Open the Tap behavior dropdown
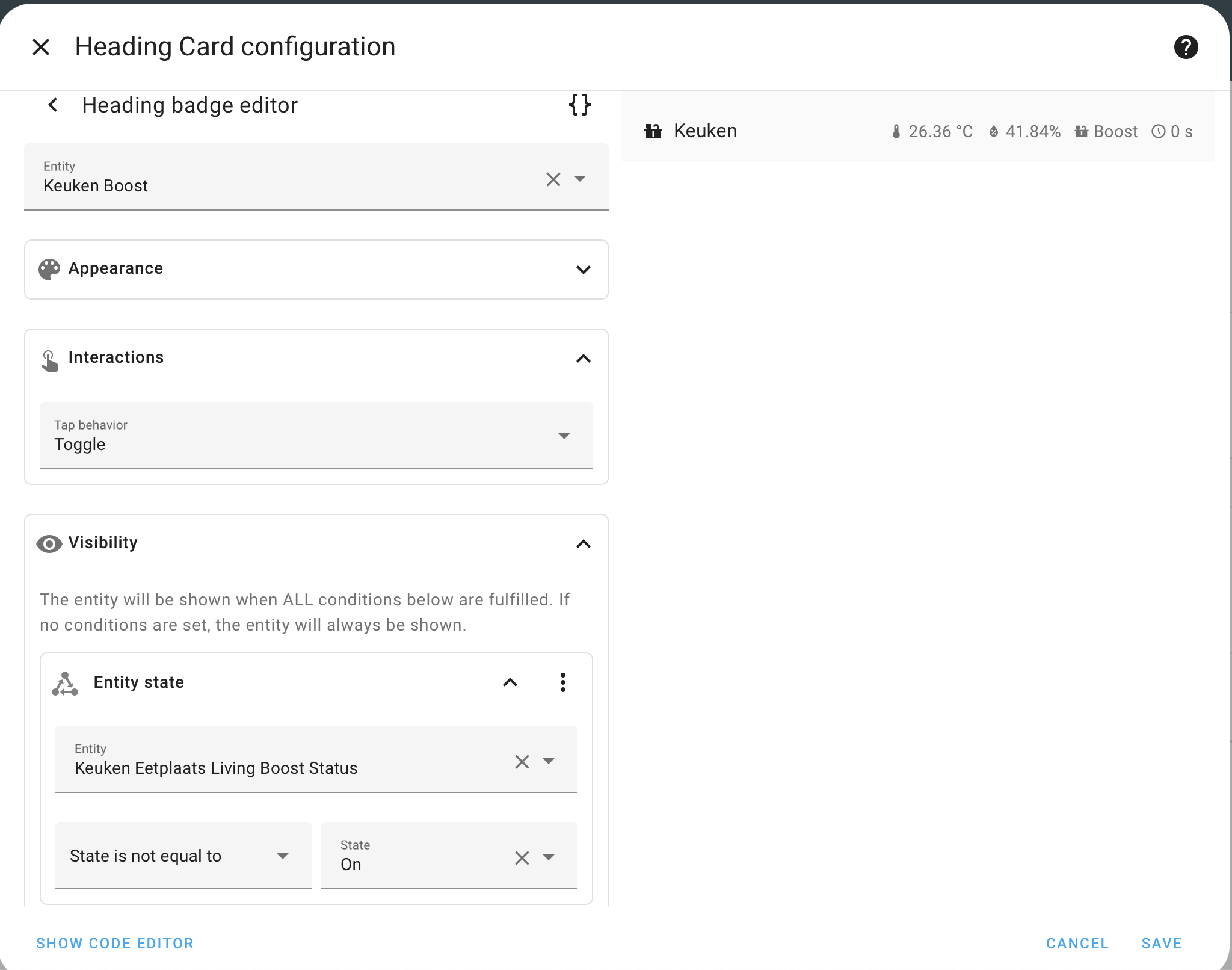The width and height of the screenshot is (1232, 970). [316, 436]
